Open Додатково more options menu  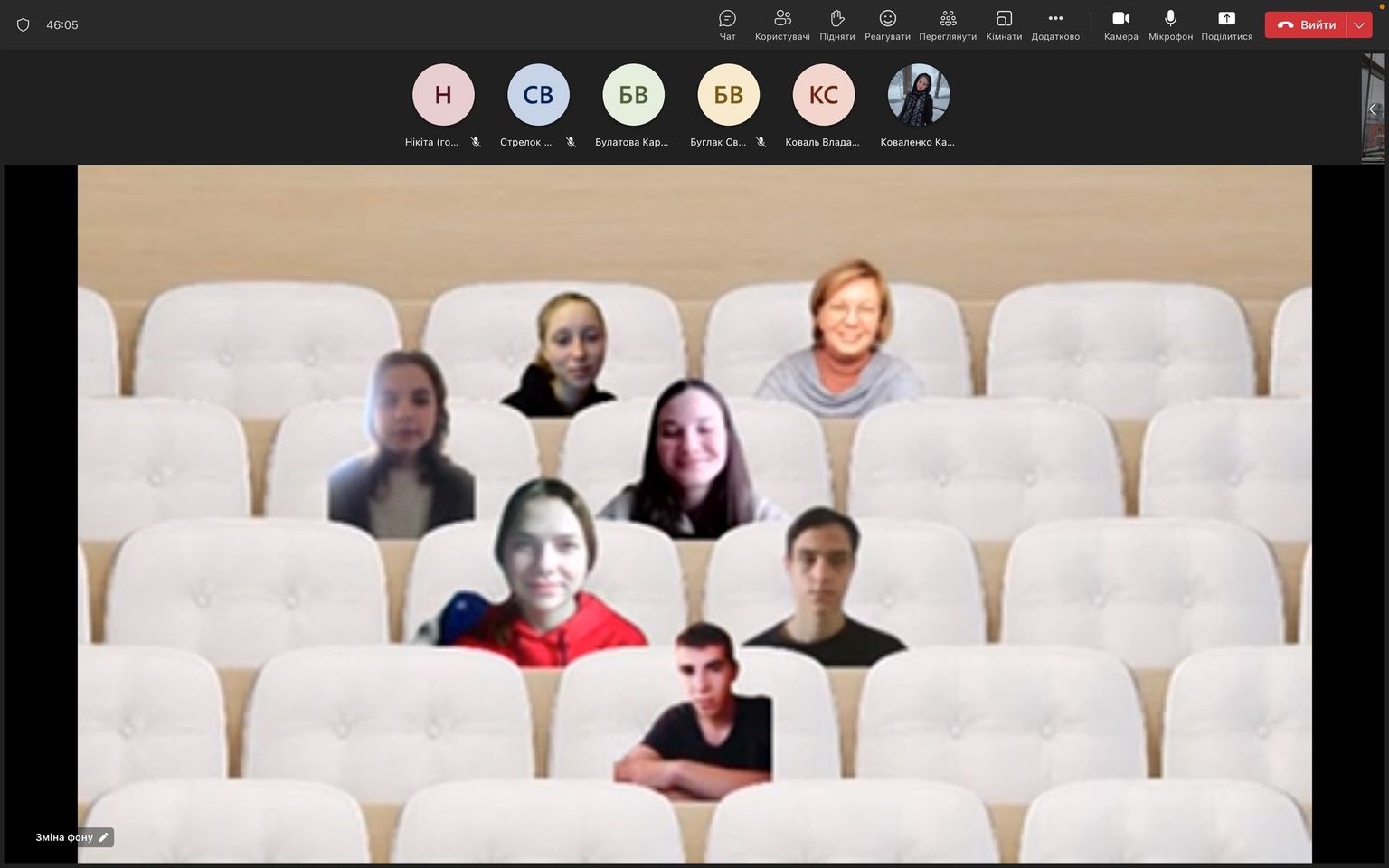click(1055, 24)
